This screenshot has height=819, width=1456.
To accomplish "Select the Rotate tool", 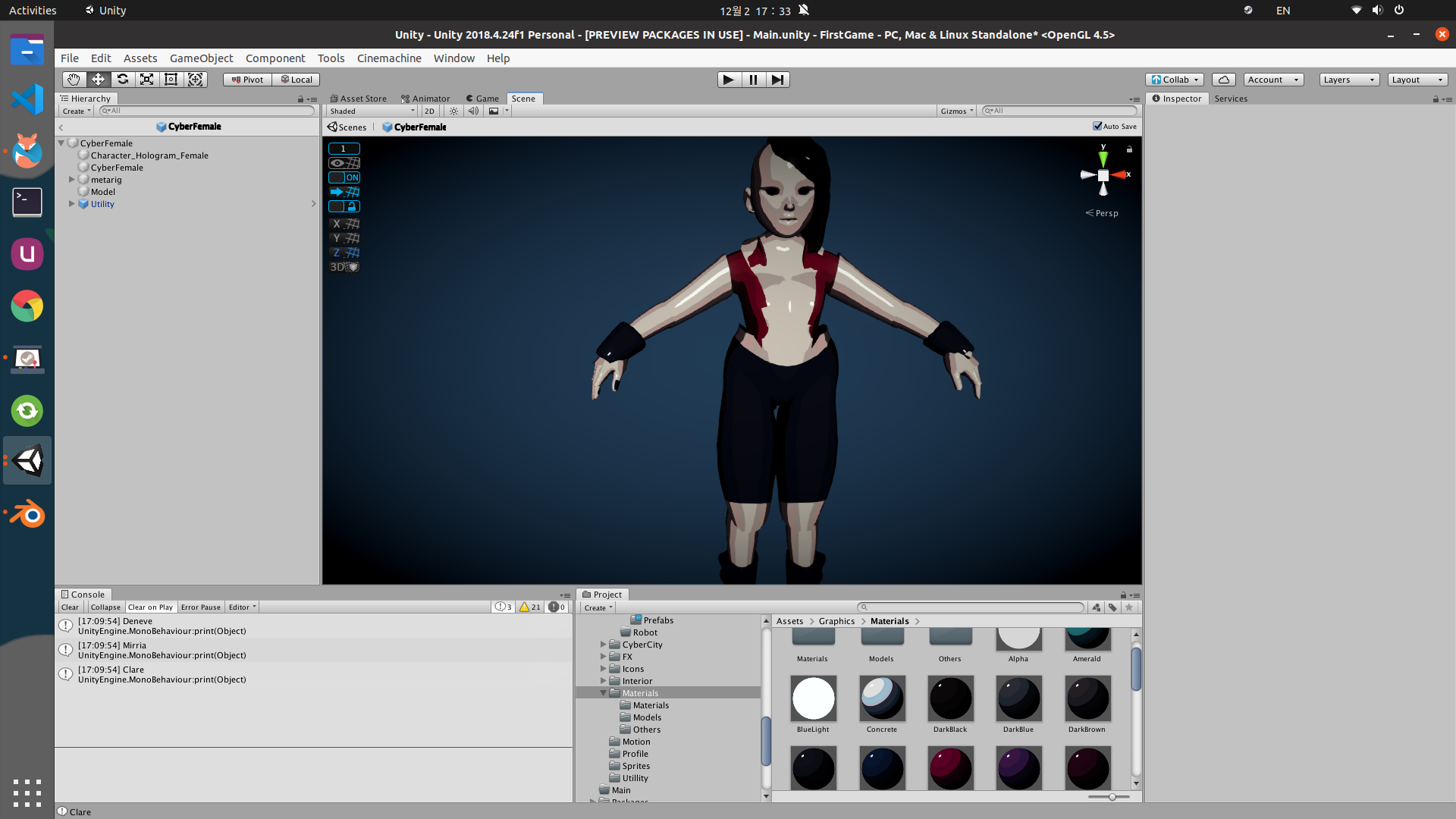I will (x=122, y=80).
